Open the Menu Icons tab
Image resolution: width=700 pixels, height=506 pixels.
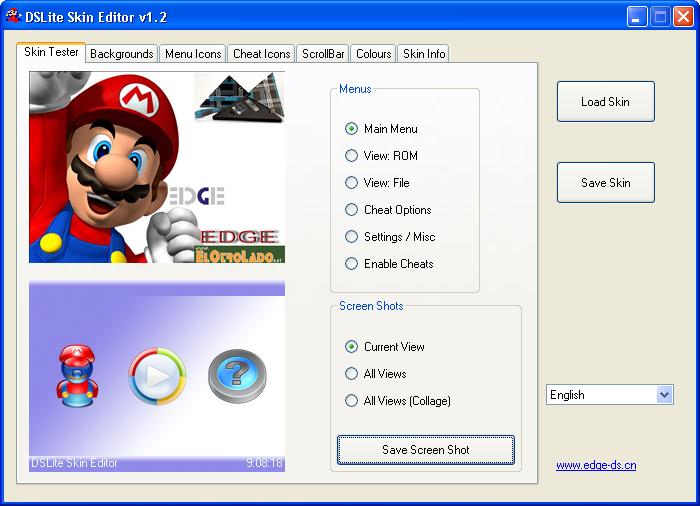click(x=193, y=54)
